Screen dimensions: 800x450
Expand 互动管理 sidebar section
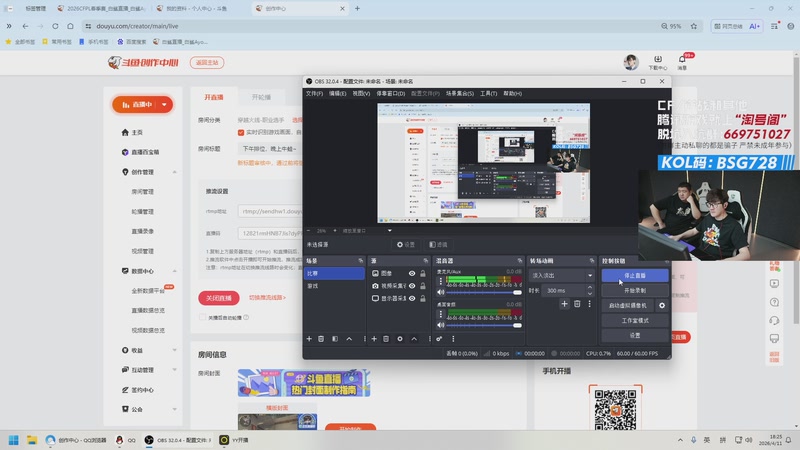174,370
